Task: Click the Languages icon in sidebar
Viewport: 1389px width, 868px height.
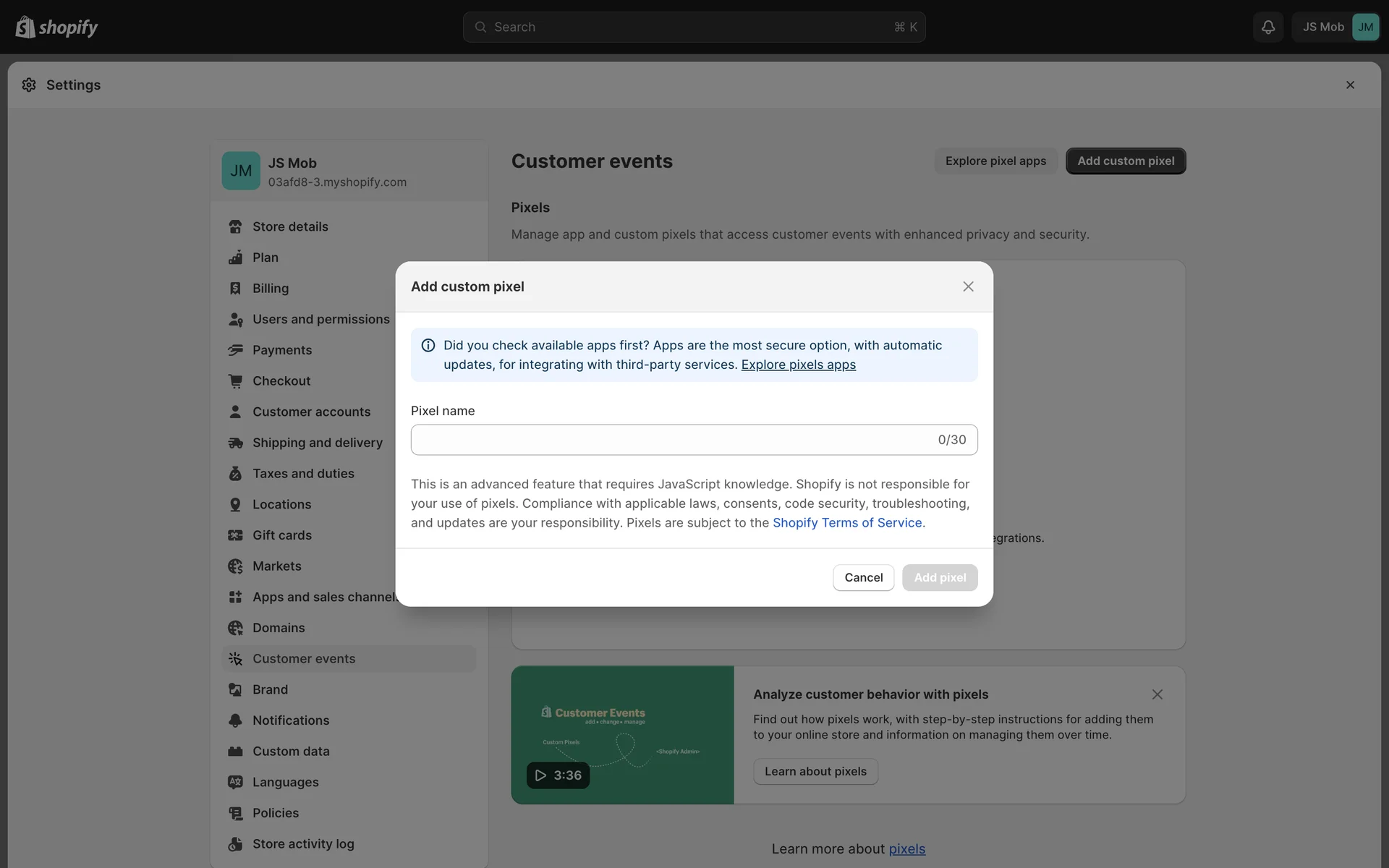Action: pyautogui.click(x=235, y=782)
